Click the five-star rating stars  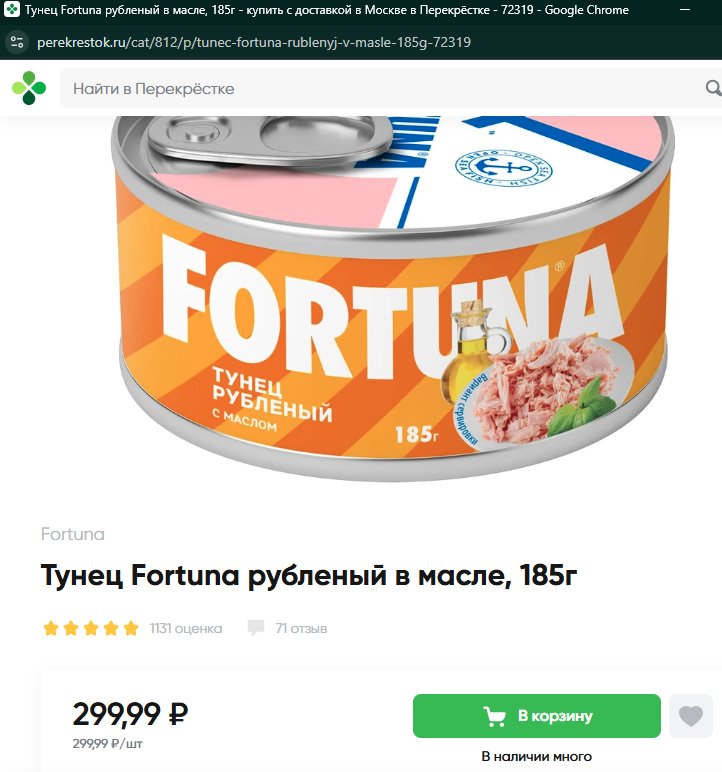click(91, 628)
